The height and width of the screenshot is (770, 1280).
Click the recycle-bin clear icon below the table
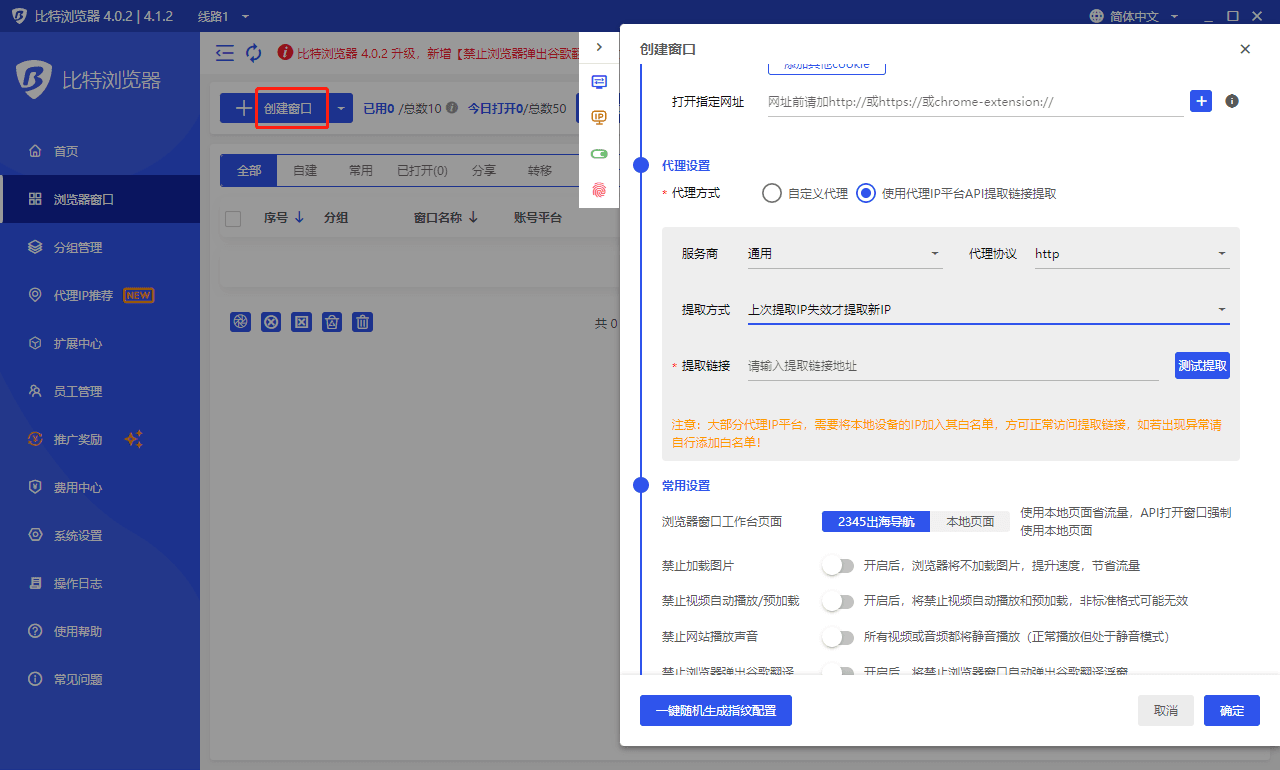[333, 322]
